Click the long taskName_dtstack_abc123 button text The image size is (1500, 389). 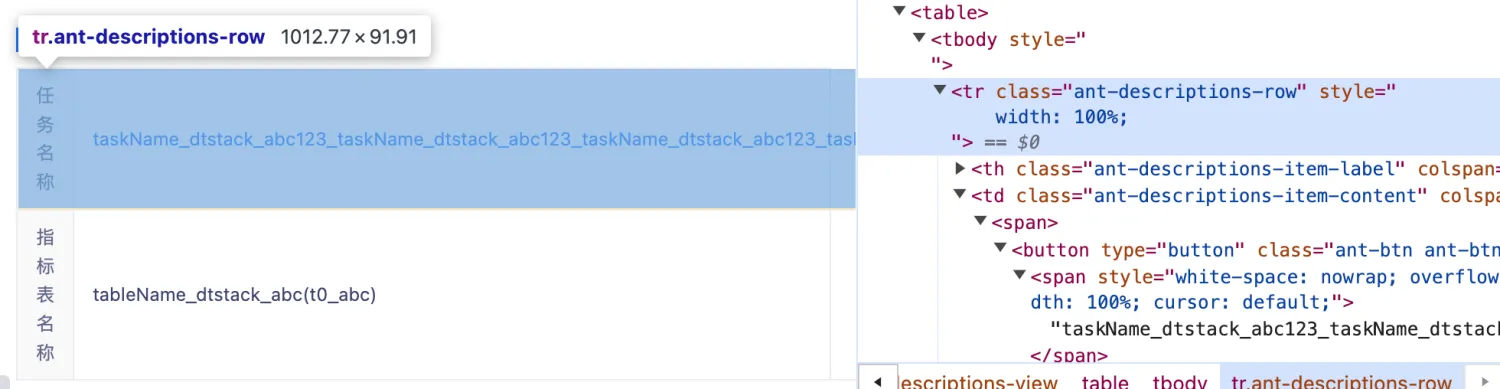click(x=474, y=139)
